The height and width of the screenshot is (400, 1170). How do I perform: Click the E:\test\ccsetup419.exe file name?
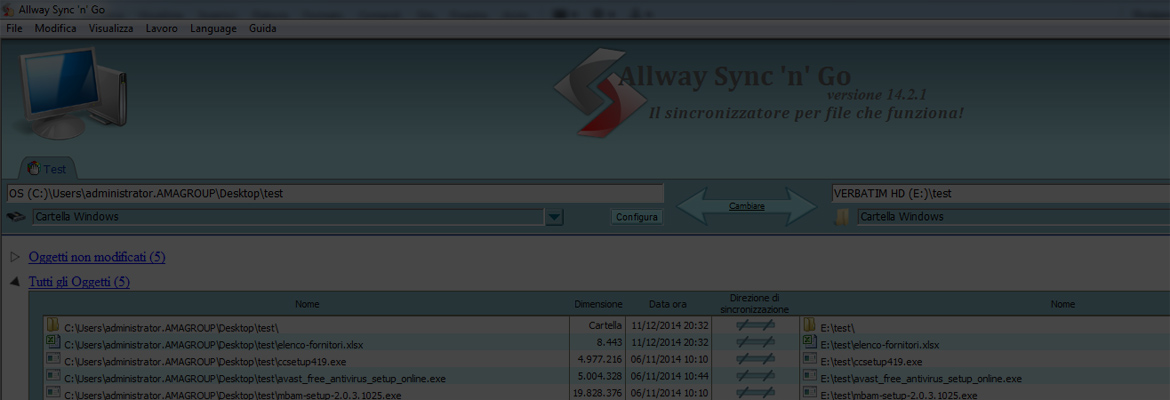[872, 362]
